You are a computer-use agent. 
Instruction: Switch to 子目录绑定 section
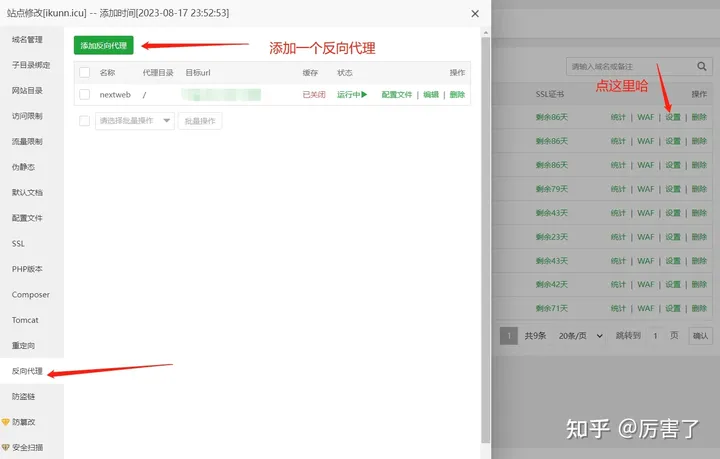(x=31, y=65)
